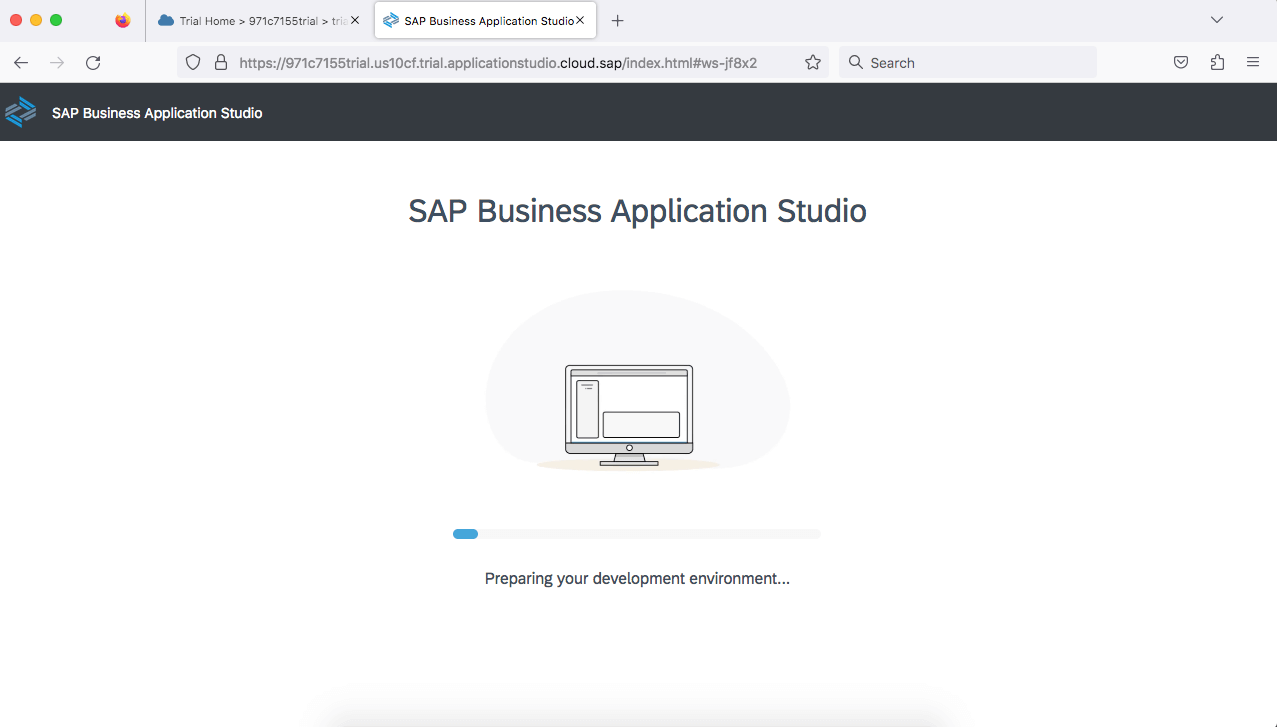Screen dimensions: 1277x727
Task: Click the padlock site security icon
Action: (221, 62)
